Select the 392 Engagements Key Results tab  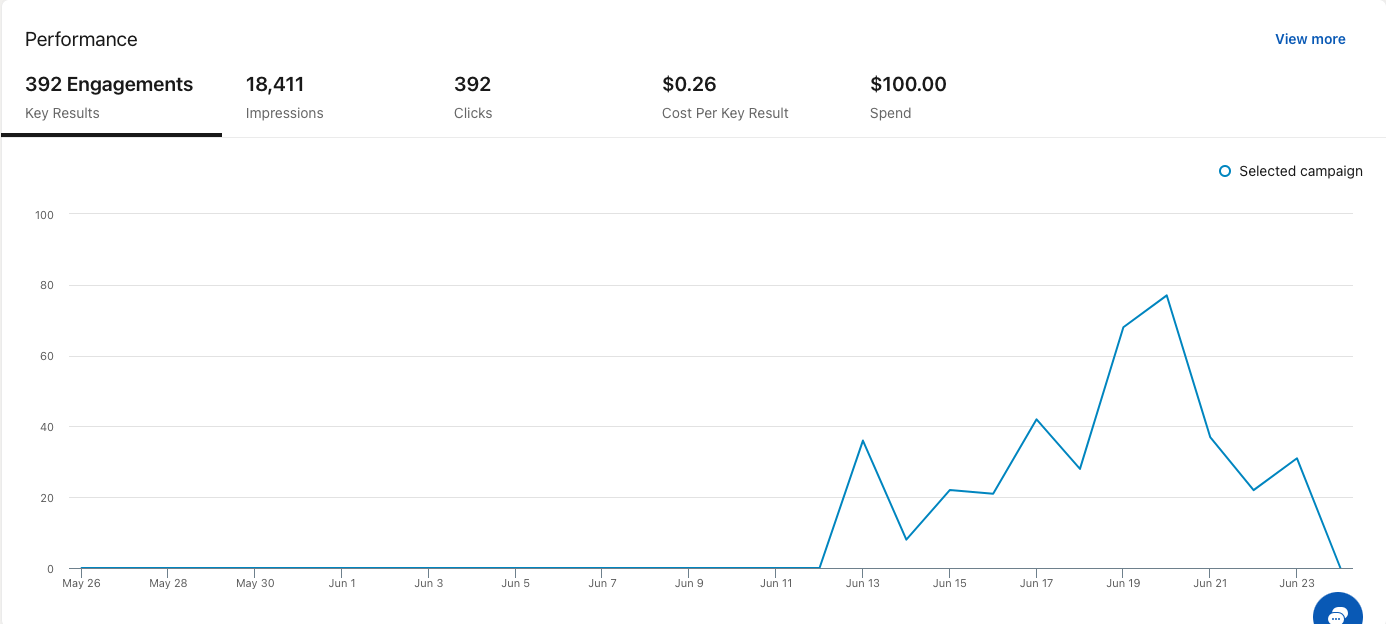click(x=109, y=97)
